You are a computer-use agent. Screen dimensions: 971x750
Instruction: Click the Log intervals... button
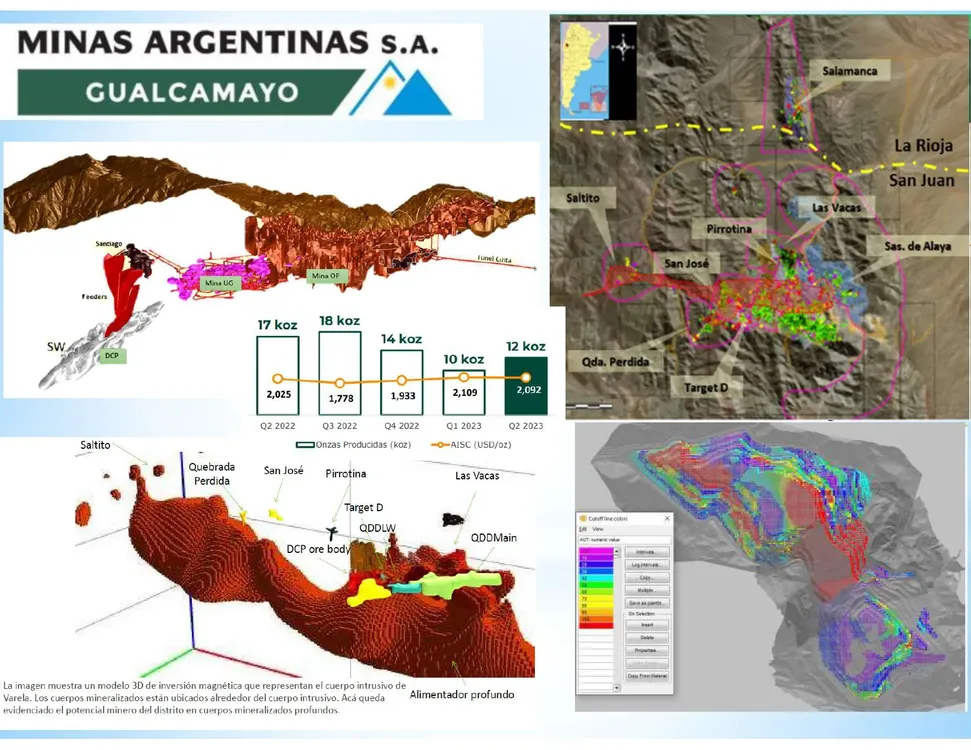tap(646, 564)
